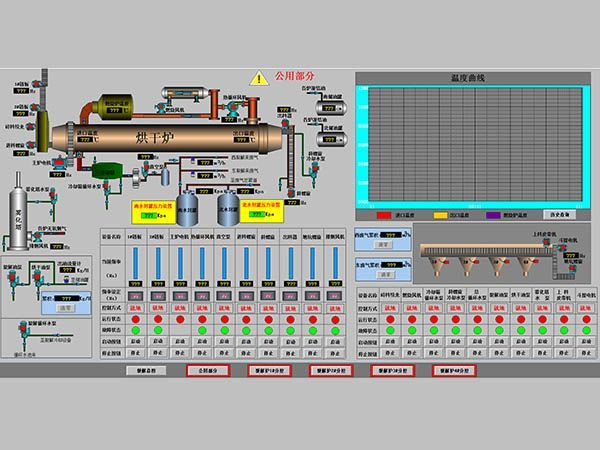
Task: Toggle 就地 control mode for 排烟风机 column
Action: pos(335,308)
